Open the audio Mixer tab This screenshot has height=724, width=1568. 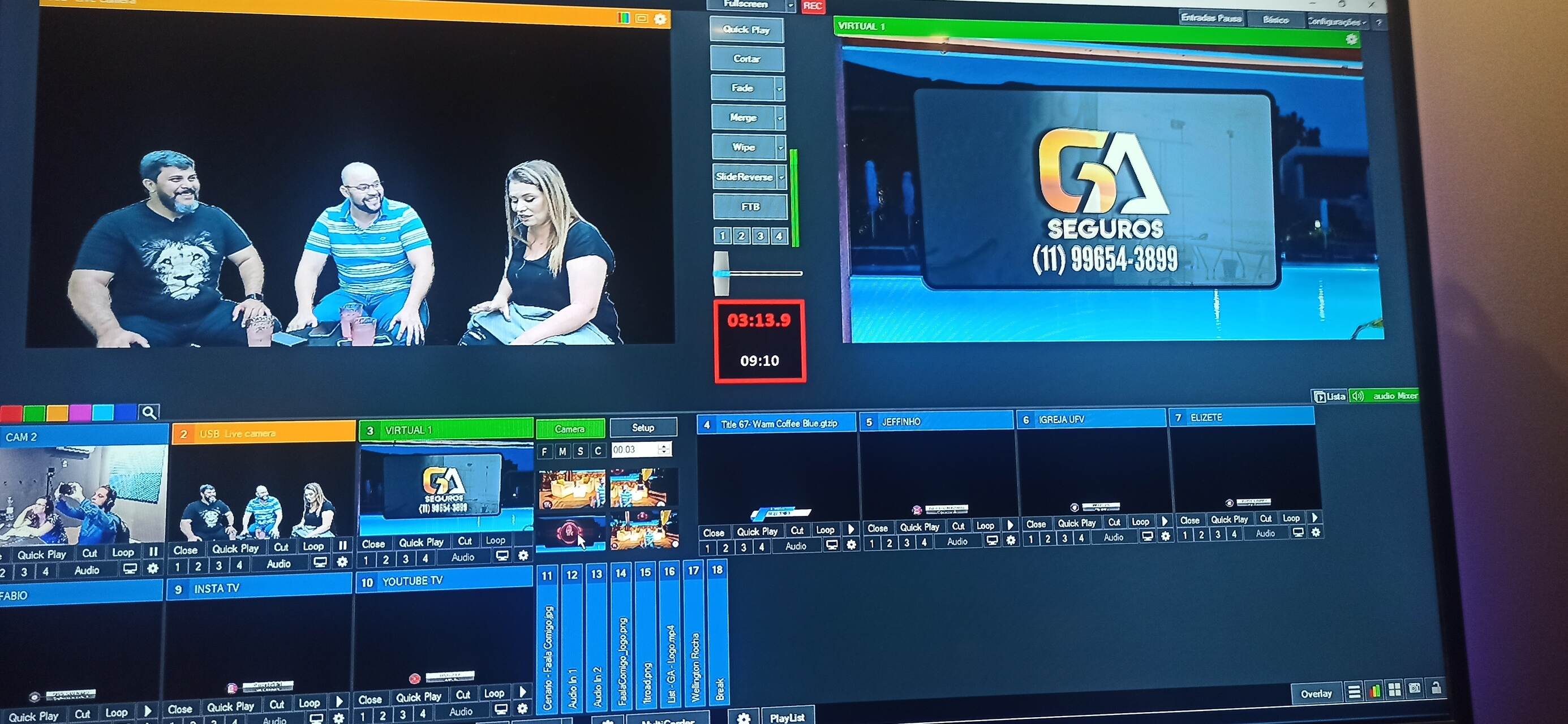[1385, 396]
